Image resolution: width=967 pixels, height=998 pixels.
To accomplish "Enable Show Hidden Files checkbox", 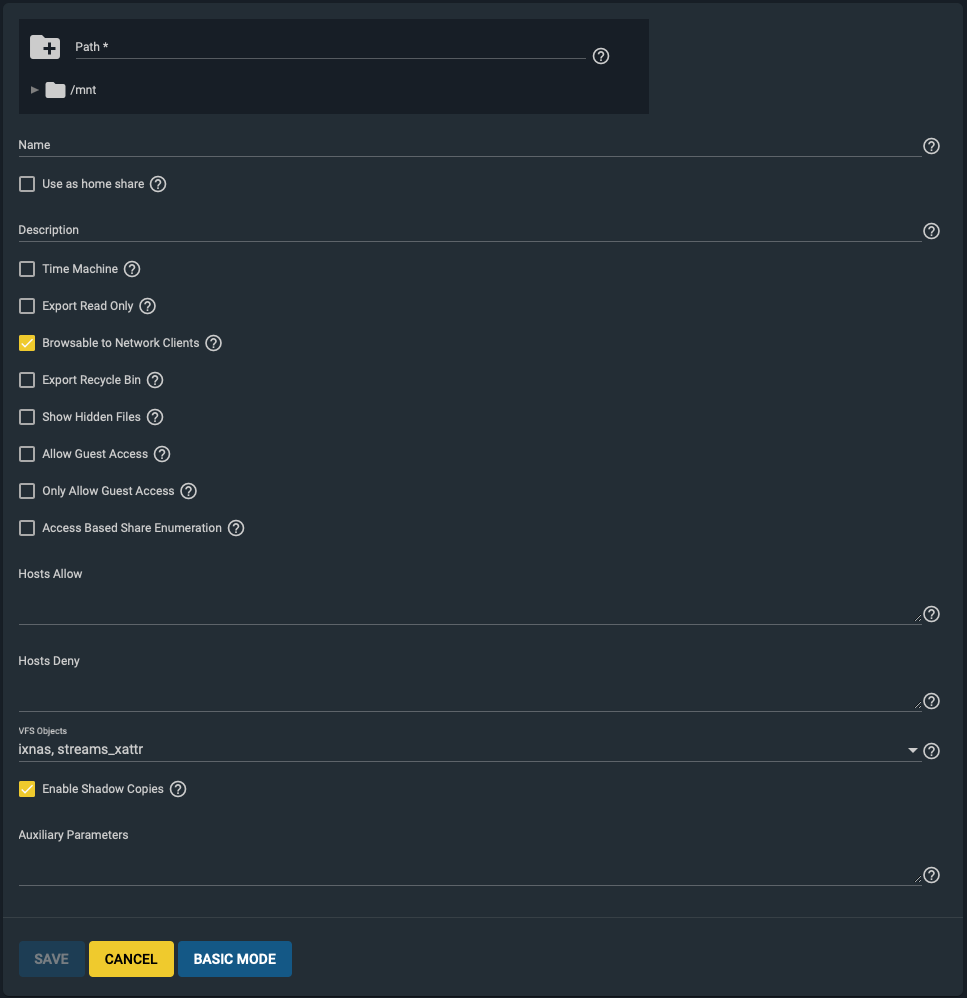I will [27, 417].
